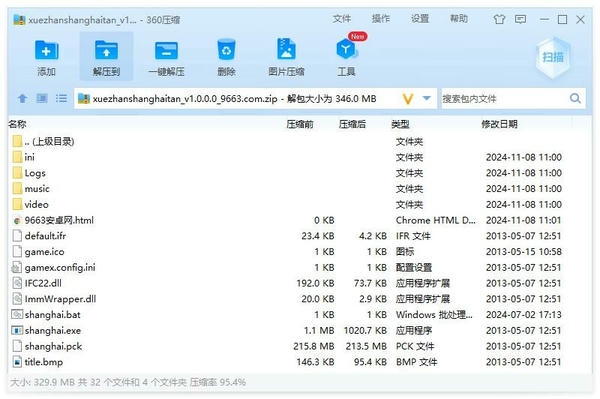Select the music folder
The width and height of the screenshot is (600, 399).
point(300,189)
